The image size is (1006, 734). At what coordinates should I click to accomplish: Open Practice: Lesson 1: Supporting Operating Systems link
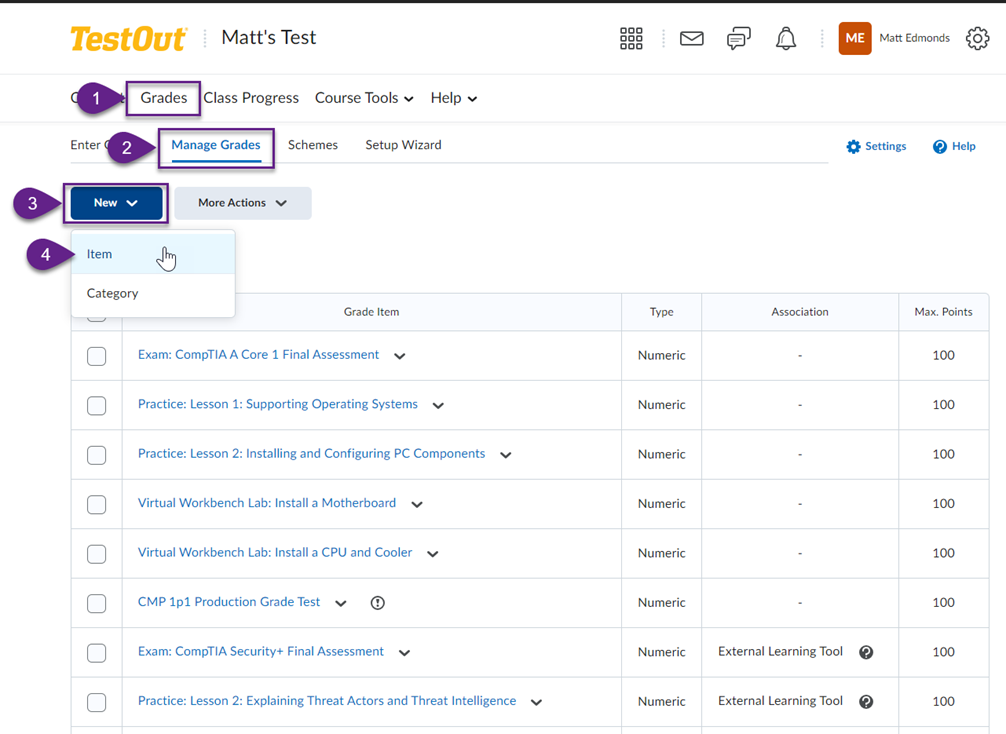(278, 404)
